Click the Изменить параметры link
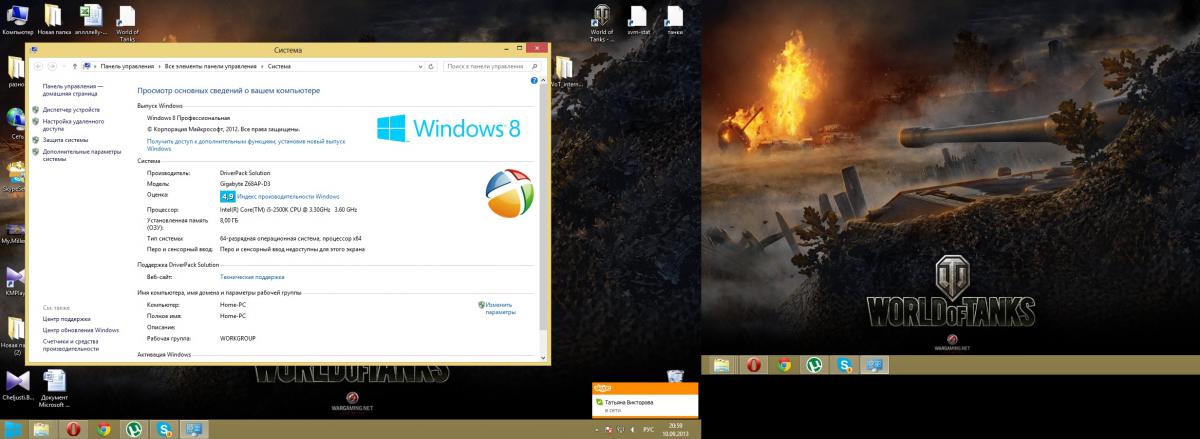This screenshot has width=1200, height=439. tap(499, 308)
